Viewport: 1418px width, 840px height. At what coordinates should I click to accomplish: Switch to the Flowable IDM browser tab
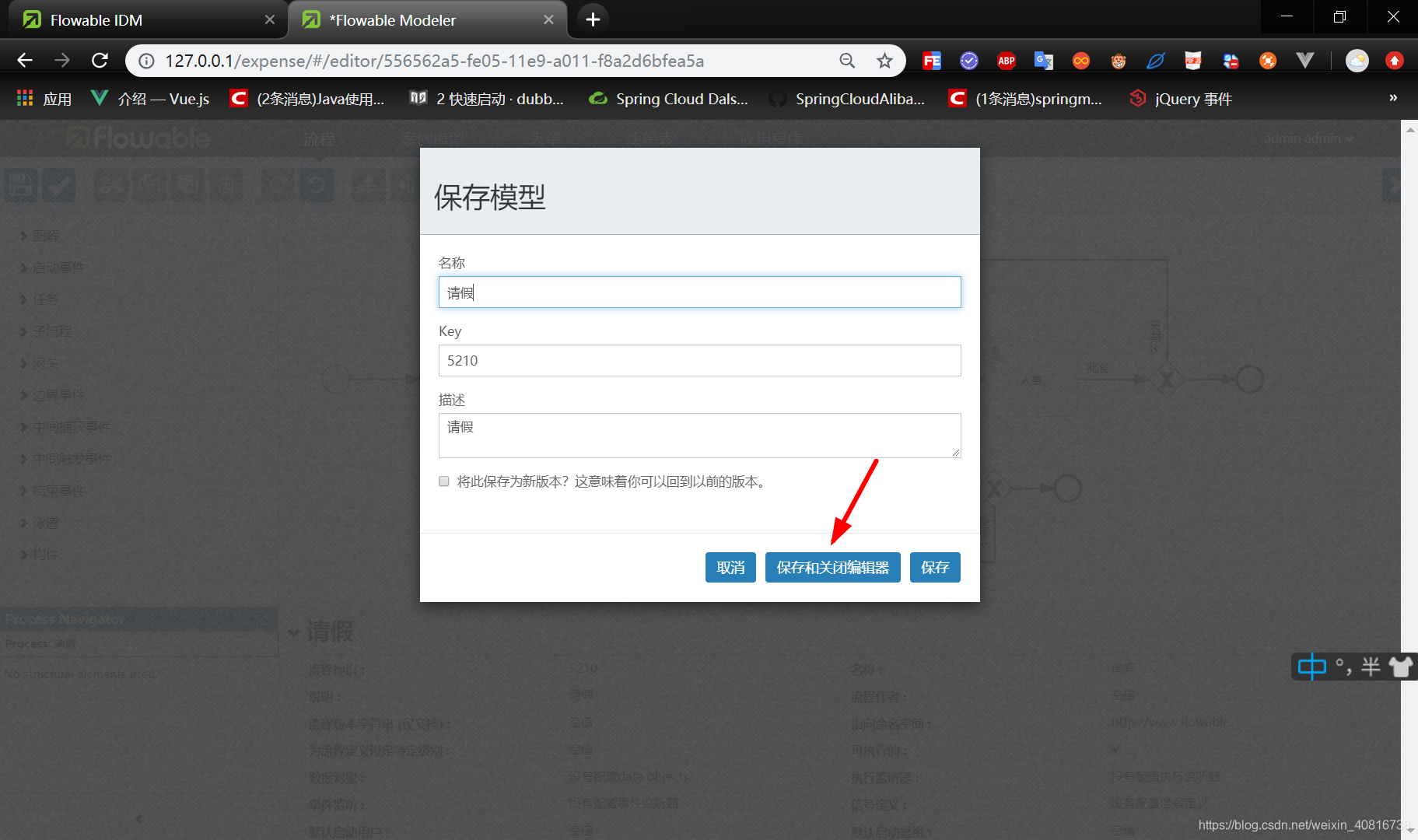97,19
